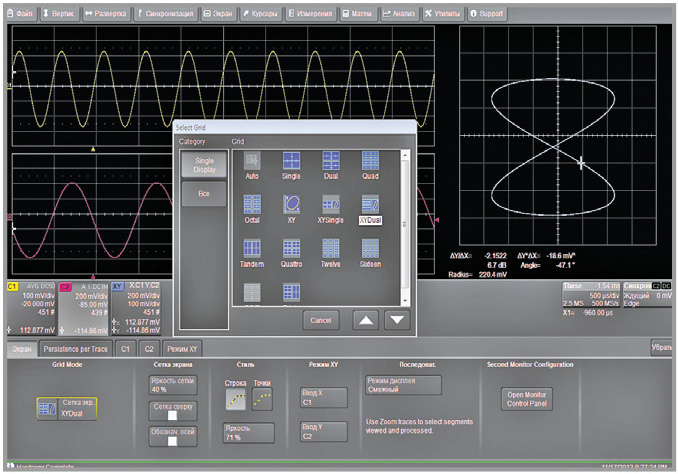This screenshot has width=678, height=474.
Task: Click Open Monitor Control Panel button
Action: (528, 398)
